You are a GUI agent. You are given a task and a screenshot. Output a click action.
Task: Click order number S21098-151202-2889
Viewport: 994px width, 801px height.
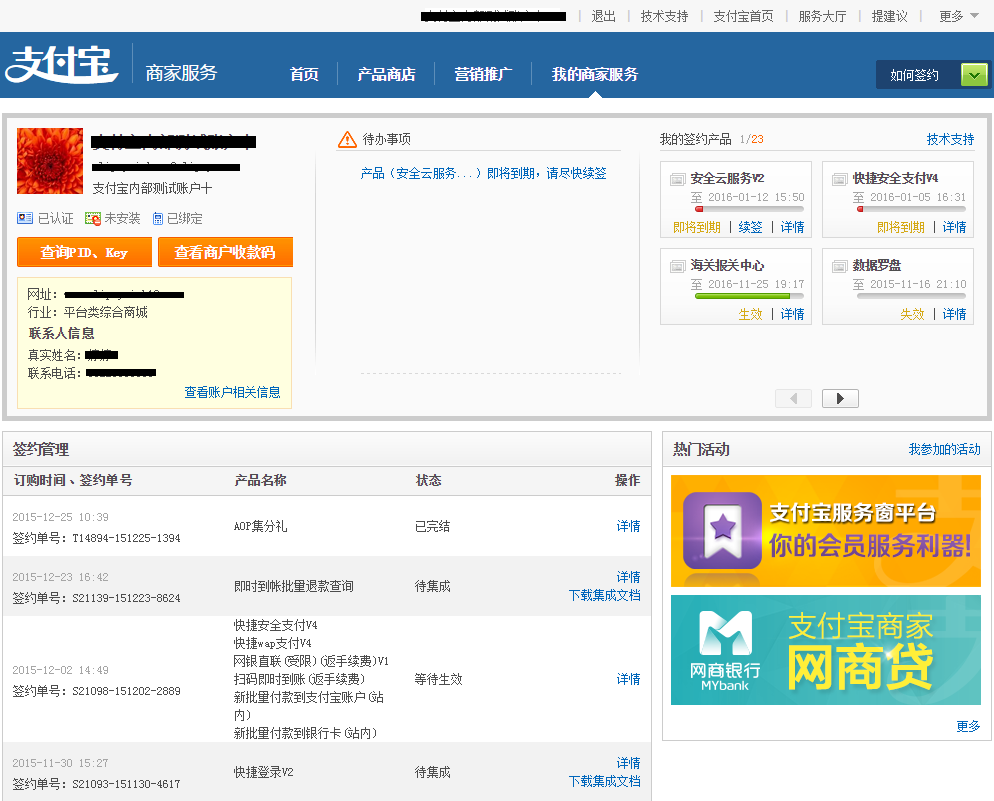(x=126, y=691)
